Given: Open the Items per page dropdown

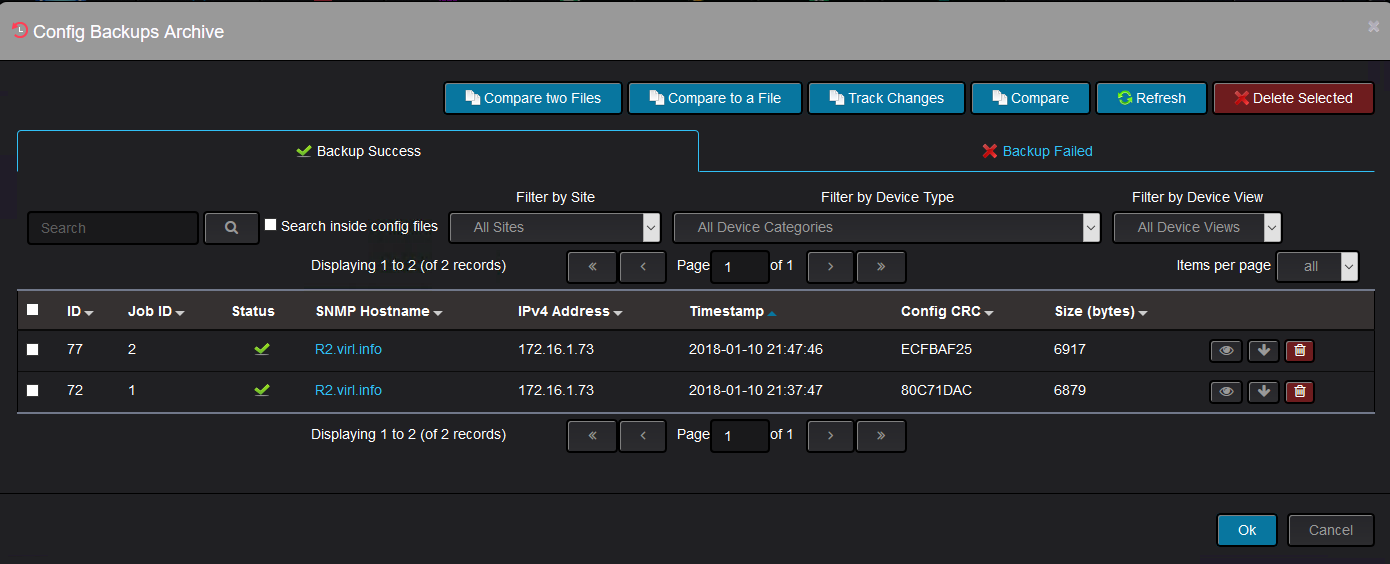Looking at the screenshot, I should (1318, 266).
